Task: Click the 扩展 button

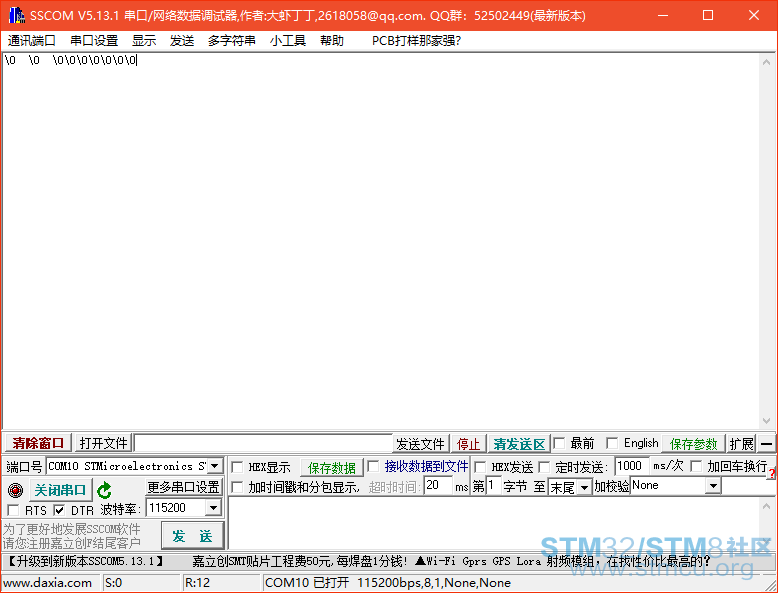Action: click(741, 444)
